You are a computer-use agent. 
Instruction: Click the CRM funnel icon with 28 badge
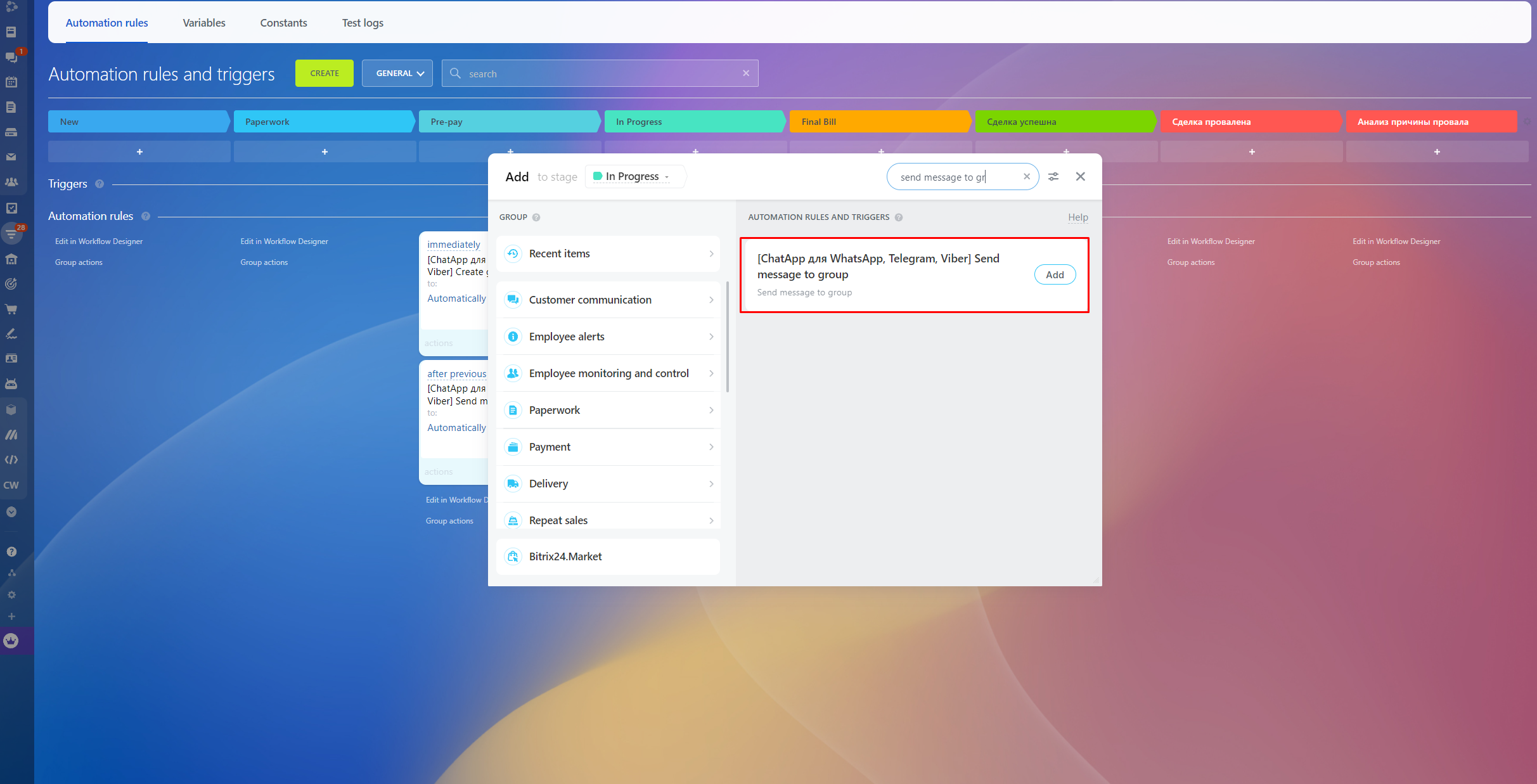pyautogui.click(x=11, y=233)
